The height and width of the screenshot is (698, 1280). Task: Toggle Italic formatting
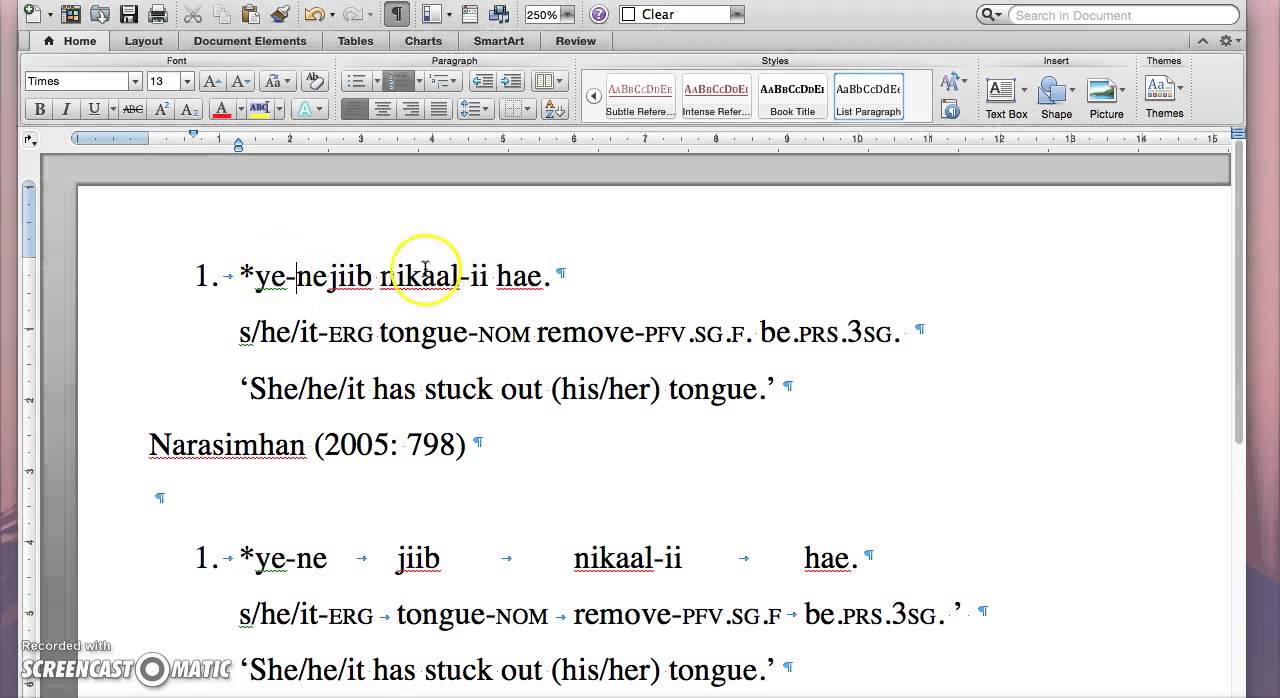66,109
